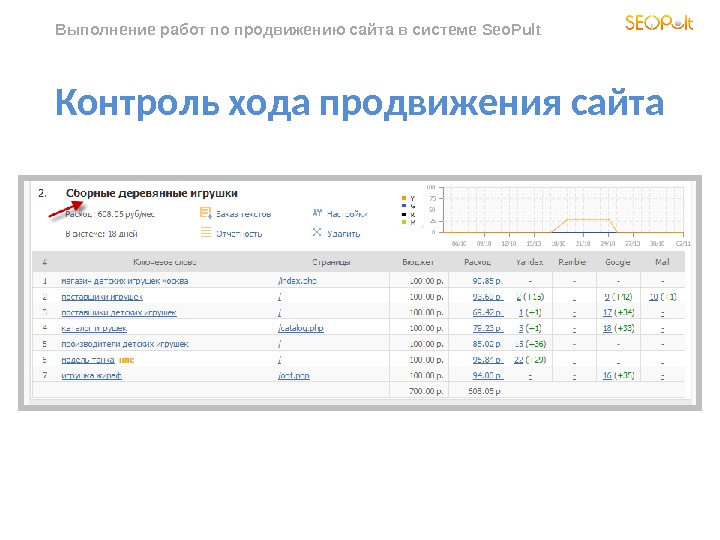
Task: Click the order texts document icon
Action: tap(205, 213)
